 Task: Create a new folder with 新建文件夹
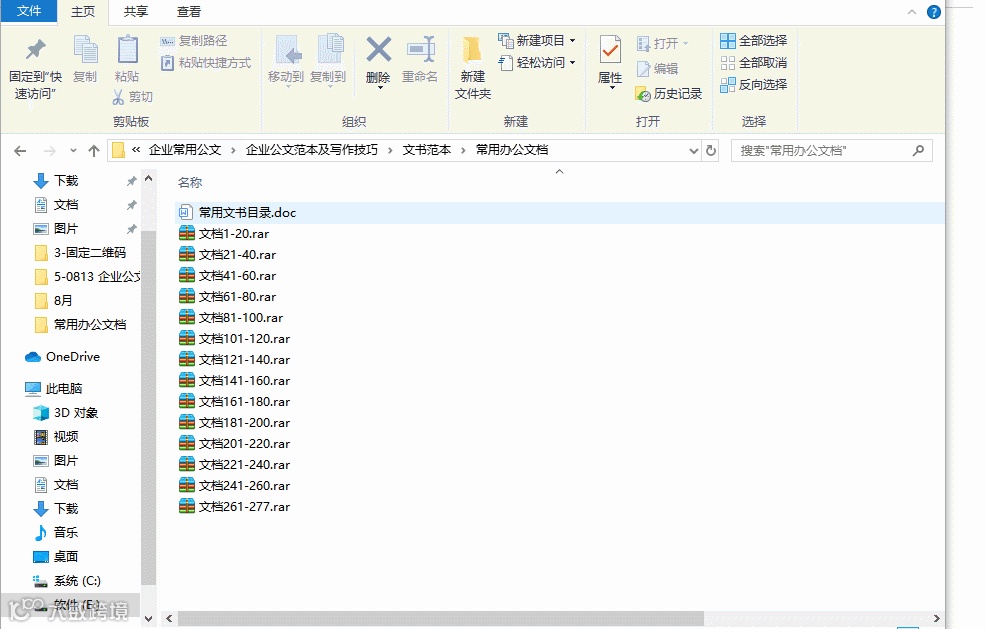click(473, 68)
